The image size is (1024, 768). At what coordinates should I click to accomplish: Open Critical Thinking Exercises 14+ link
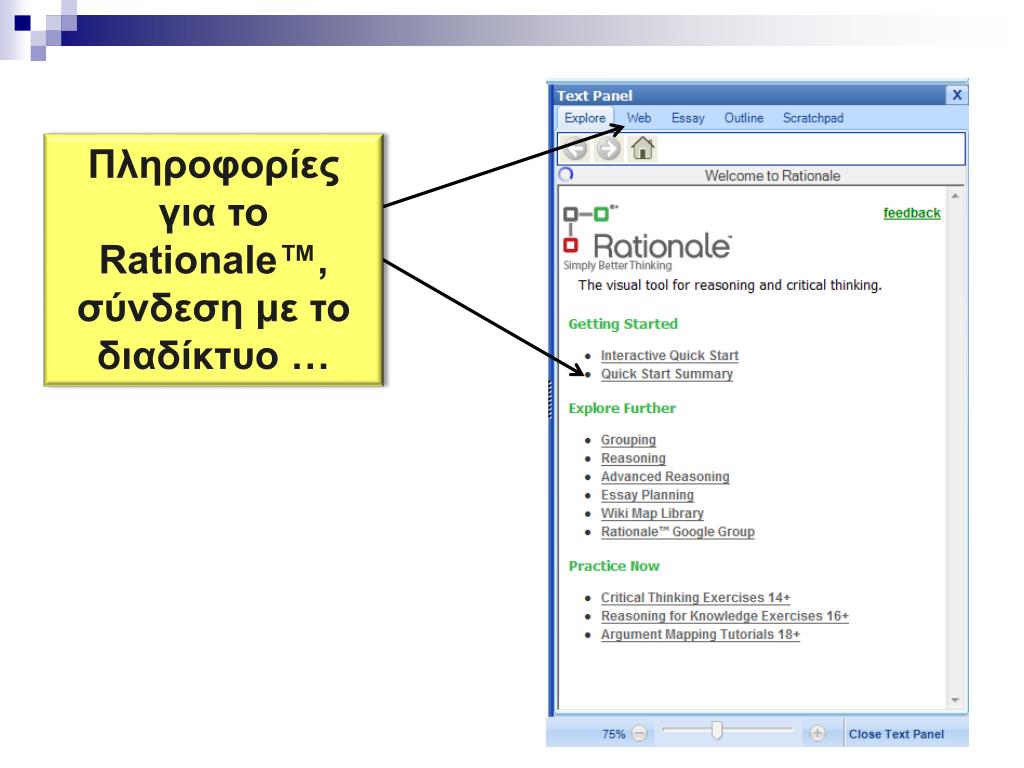coord(696,597)
